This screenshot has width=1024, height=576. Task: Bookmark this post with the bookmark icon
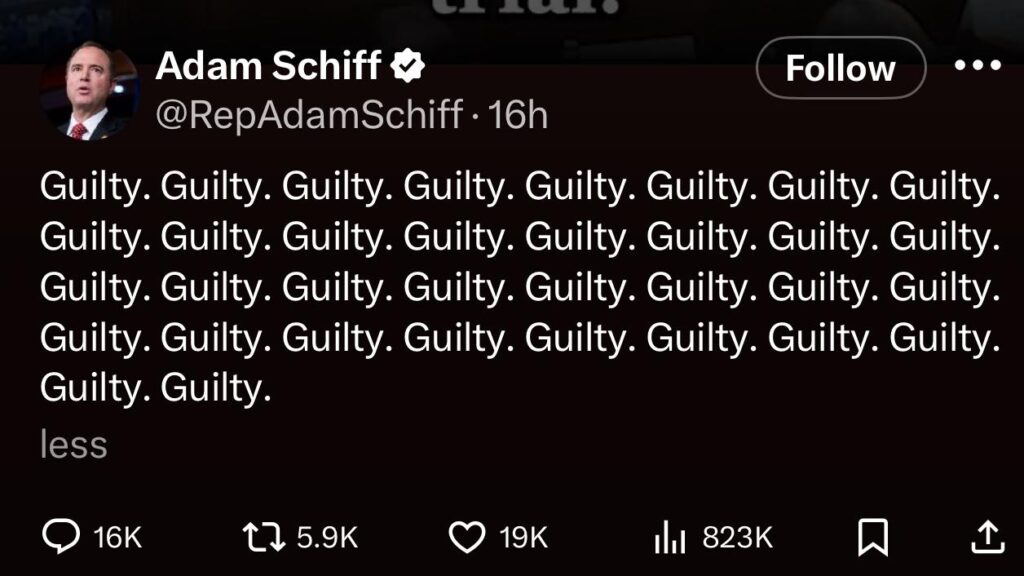coord(872,537)
